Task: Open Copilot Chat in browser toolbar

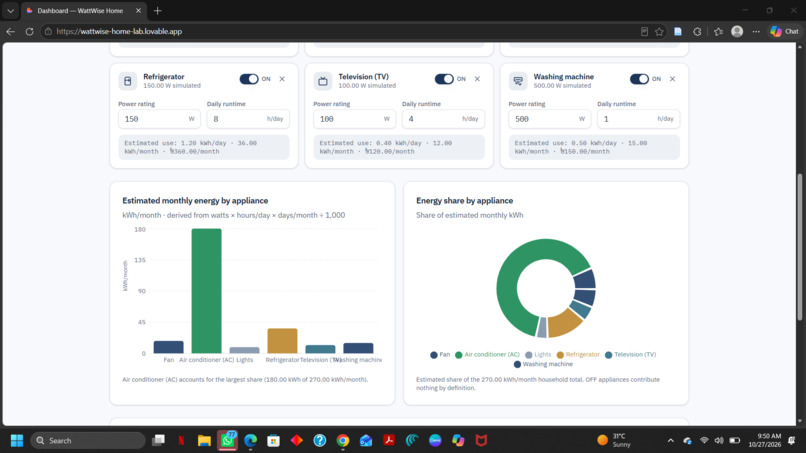Action: point(784,31)
